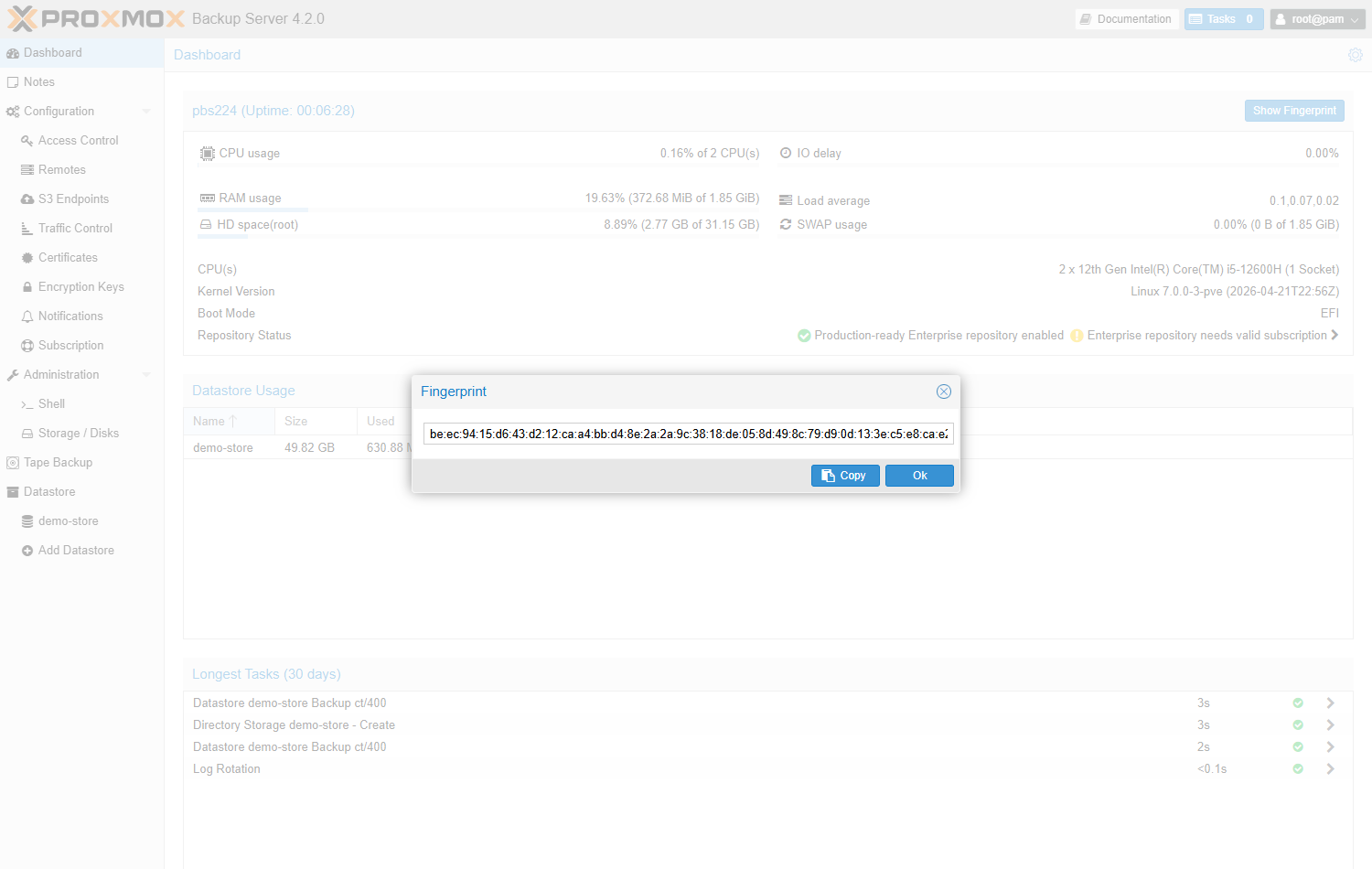Click the Proxmox logo
The image size is (1372, 869).
[96, 18]
